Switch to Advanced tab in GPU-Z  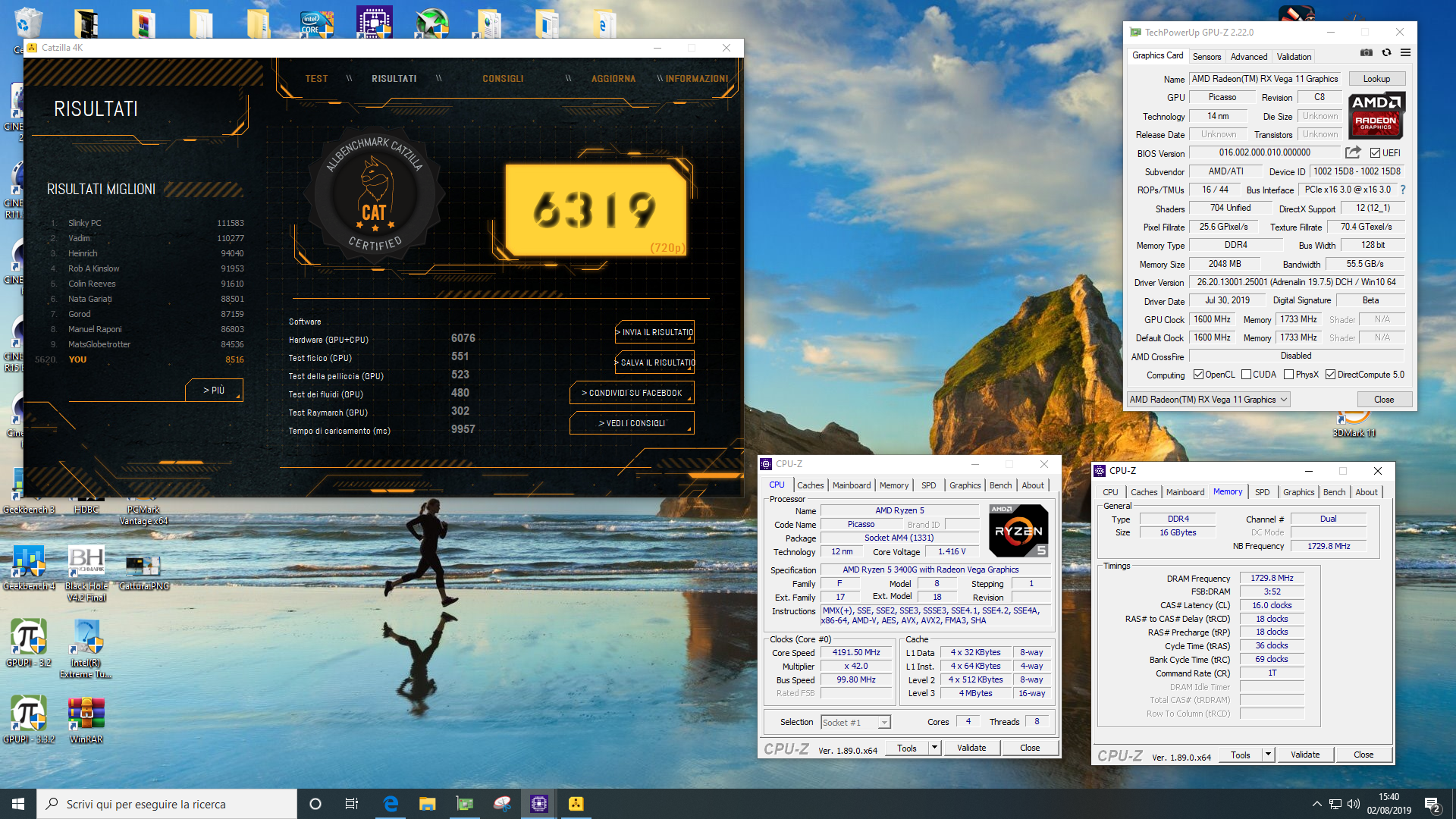tap(1248, 57)
